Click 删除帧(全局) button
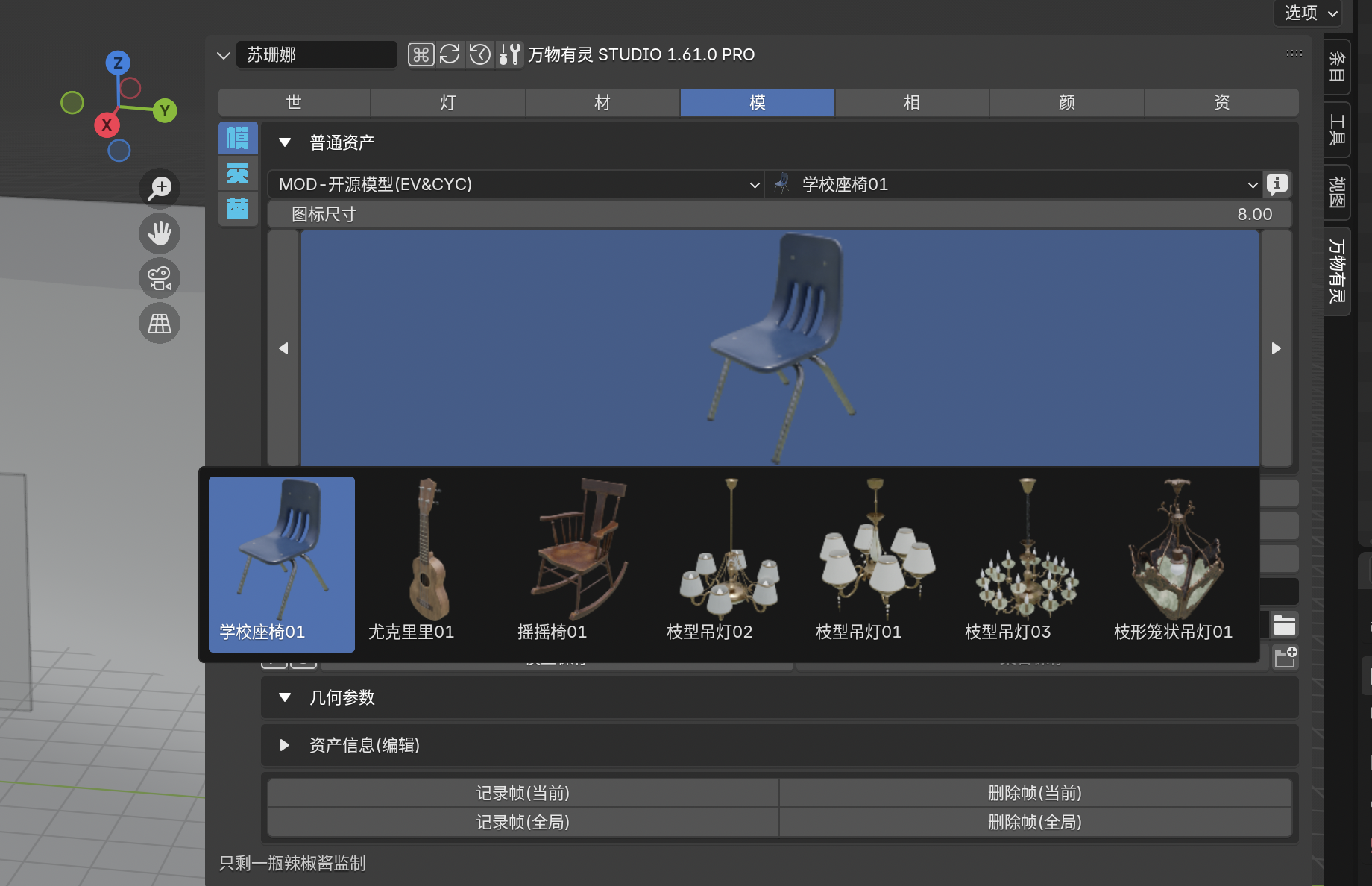This screenshot has height=886, width=1372. point(1036,822)
